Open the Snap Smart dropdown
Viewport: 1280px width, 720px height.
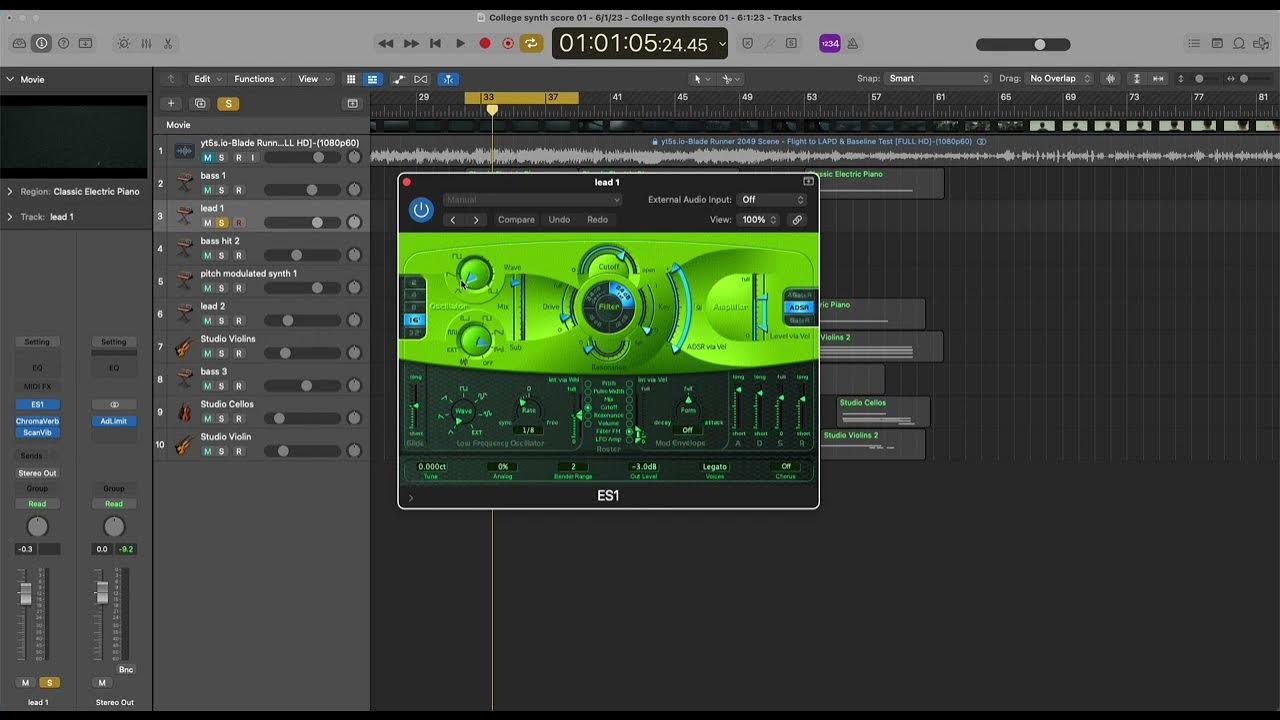pos(938,78)
